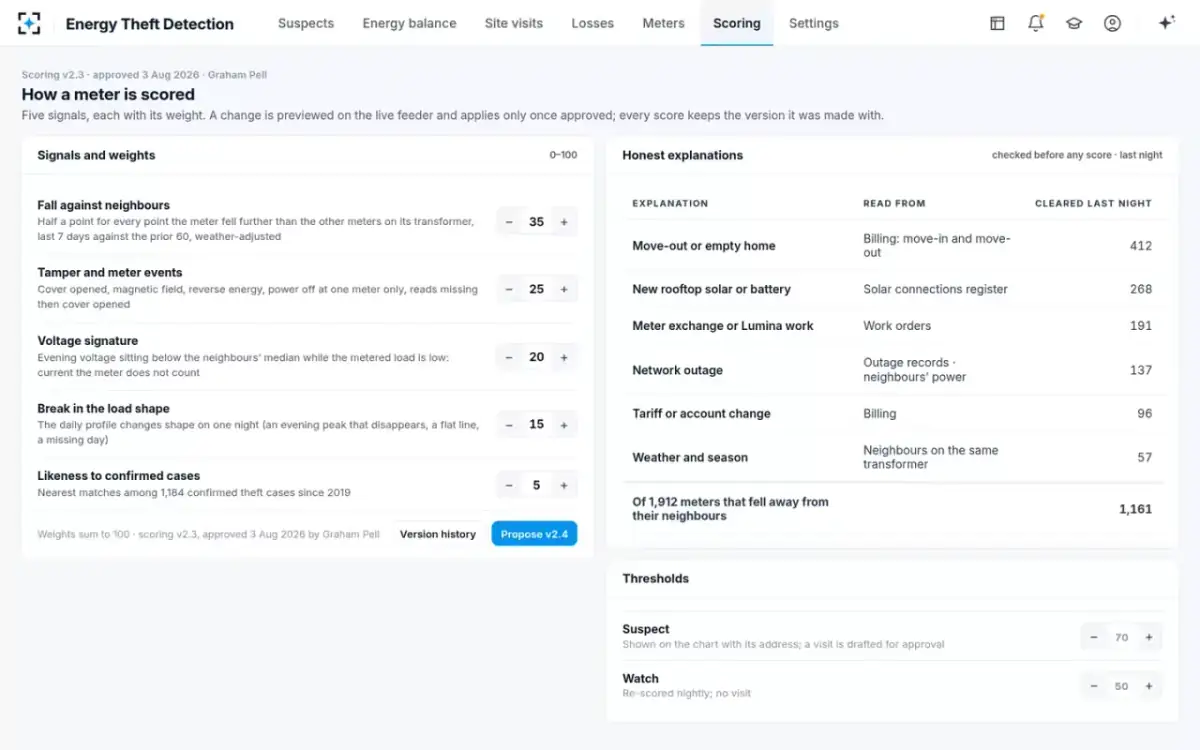The image size is (1200, 750).
Task: Open the Settings tab
Action: pos(814,23)
